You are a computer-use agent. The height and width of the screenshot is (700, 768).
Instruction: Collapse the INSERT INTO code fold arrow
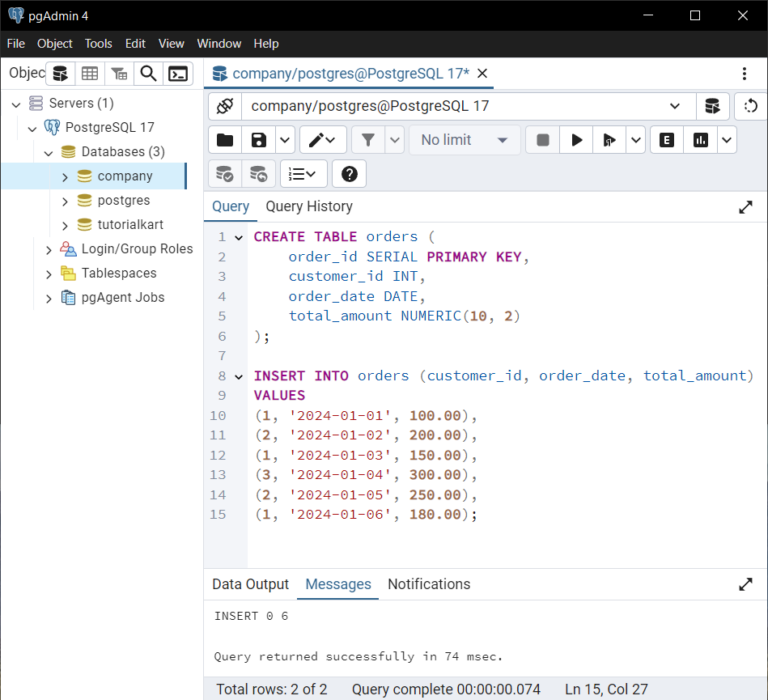point(238,377)
